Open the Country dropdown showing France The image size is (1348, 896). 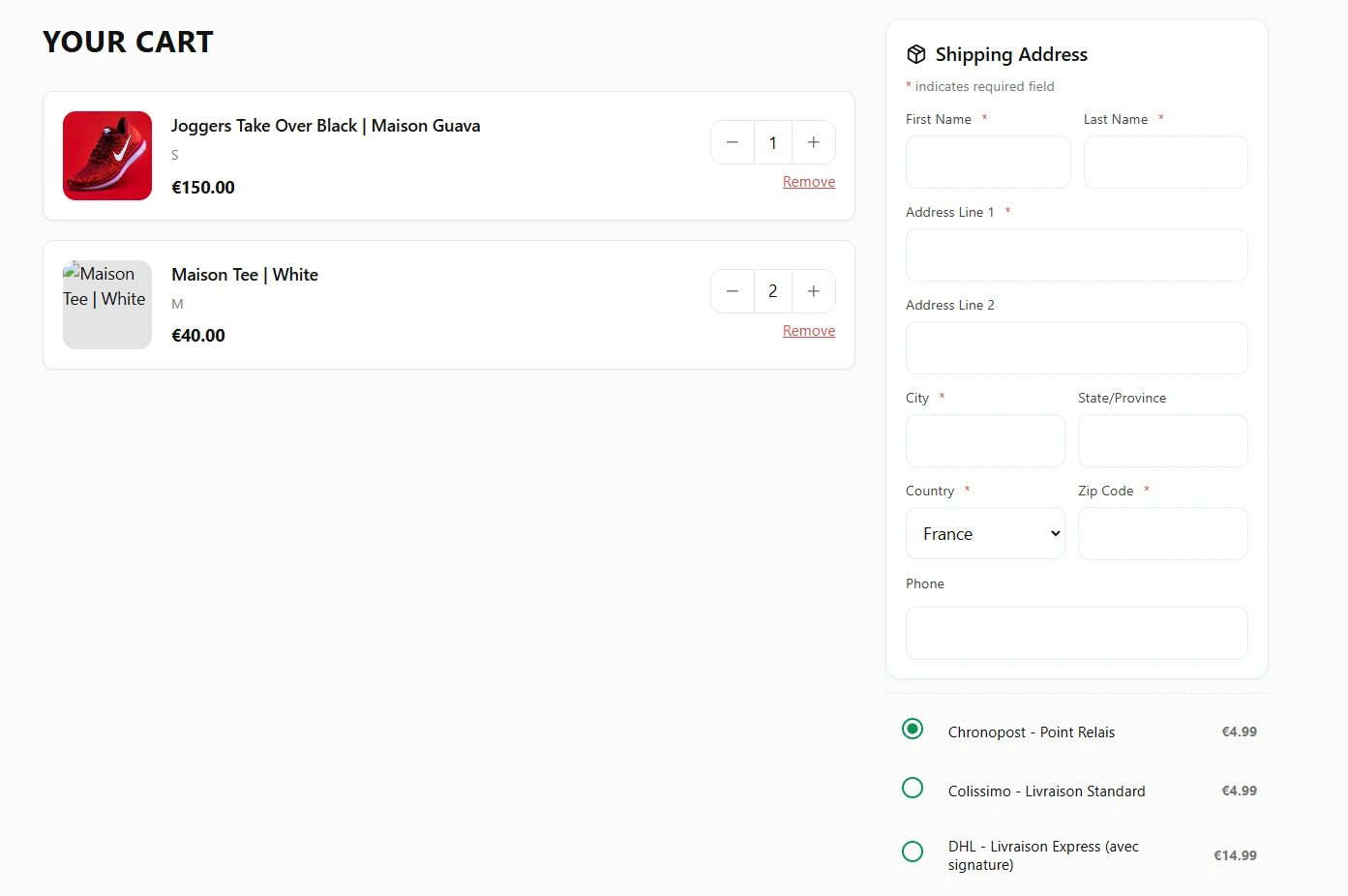coord(985,534)
